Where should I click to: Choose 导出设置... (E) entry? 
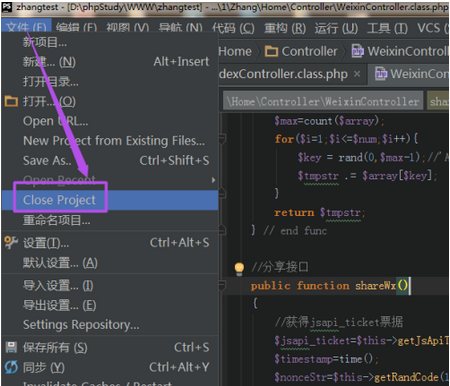pos(110,305)
